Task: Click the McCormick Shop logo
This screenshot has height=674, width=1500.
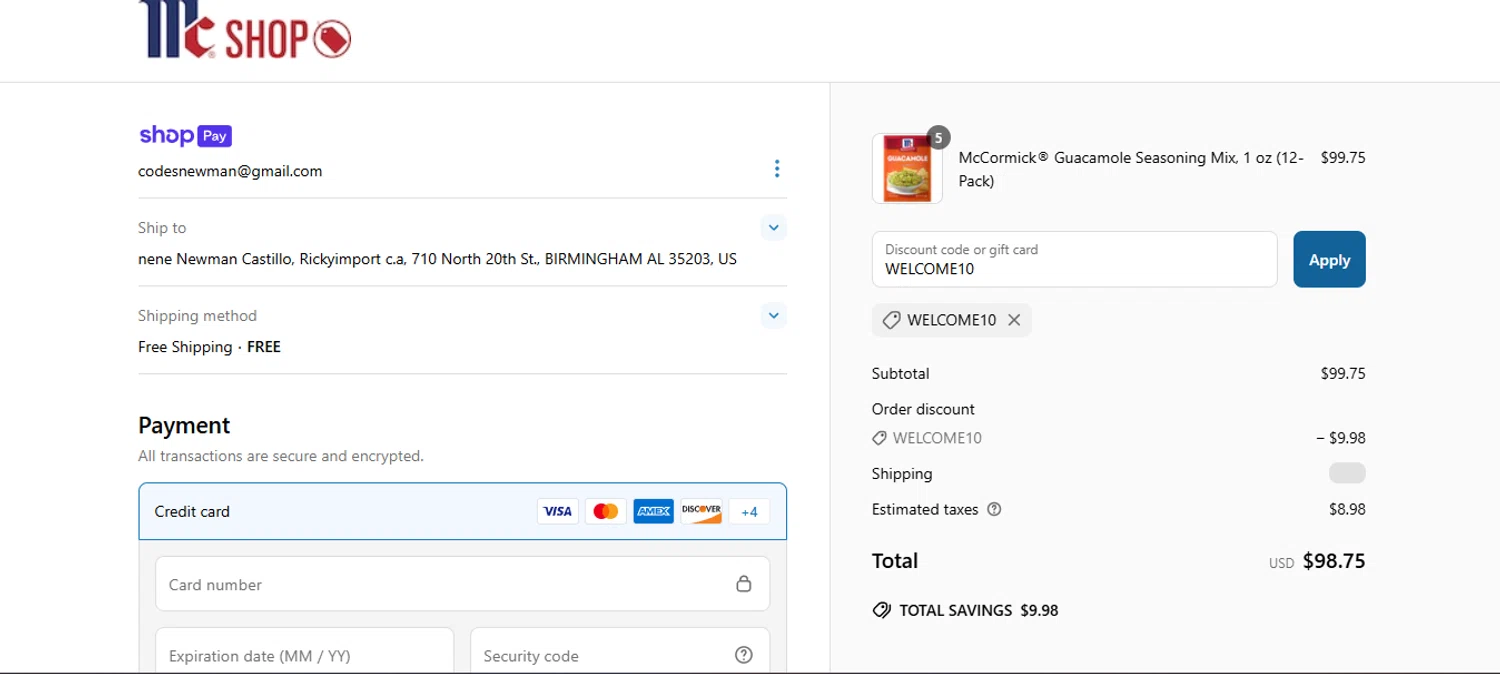Action: click(244, 29)
